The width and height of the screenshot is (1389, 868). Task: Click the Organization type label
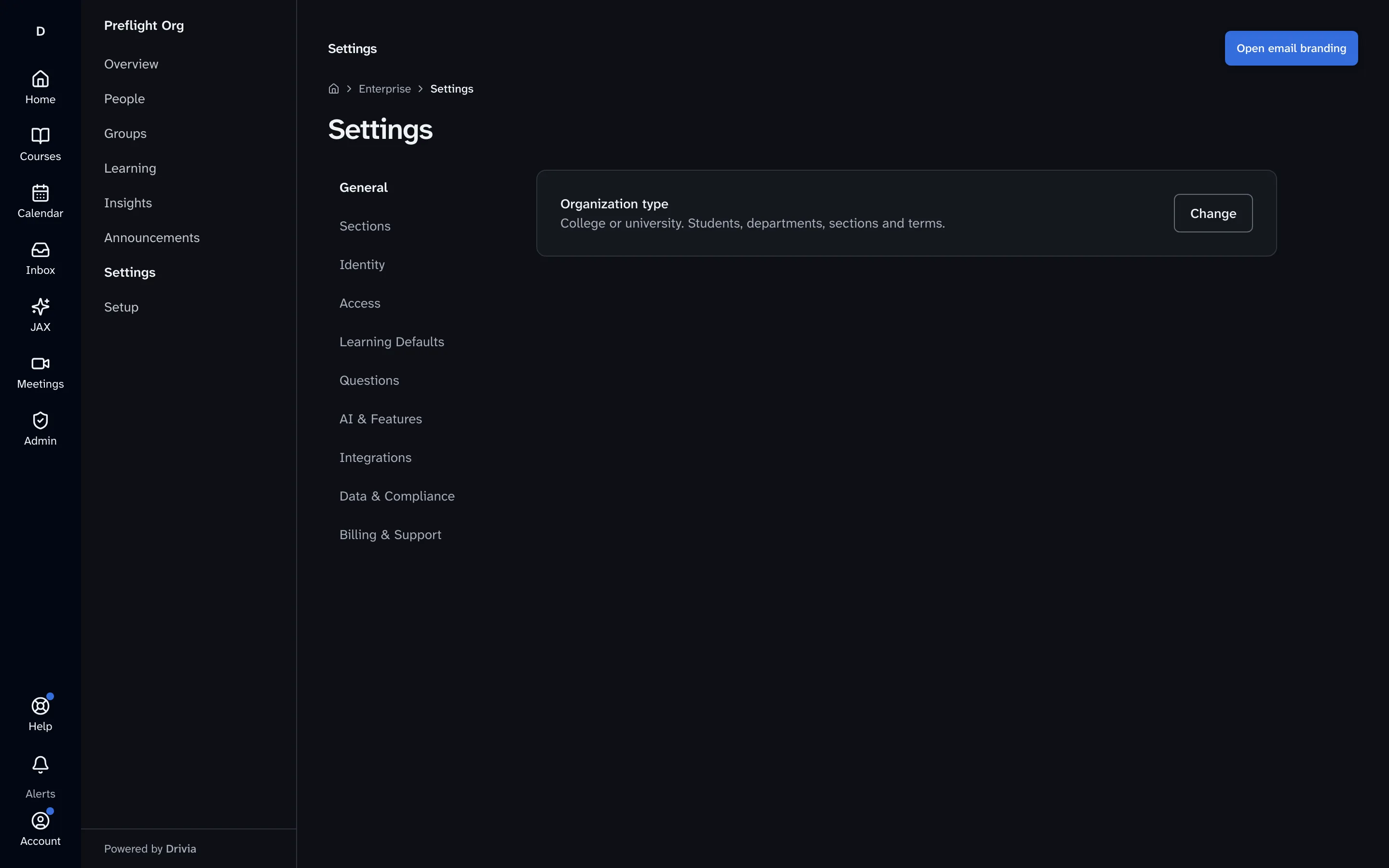[x=614, y=204]
